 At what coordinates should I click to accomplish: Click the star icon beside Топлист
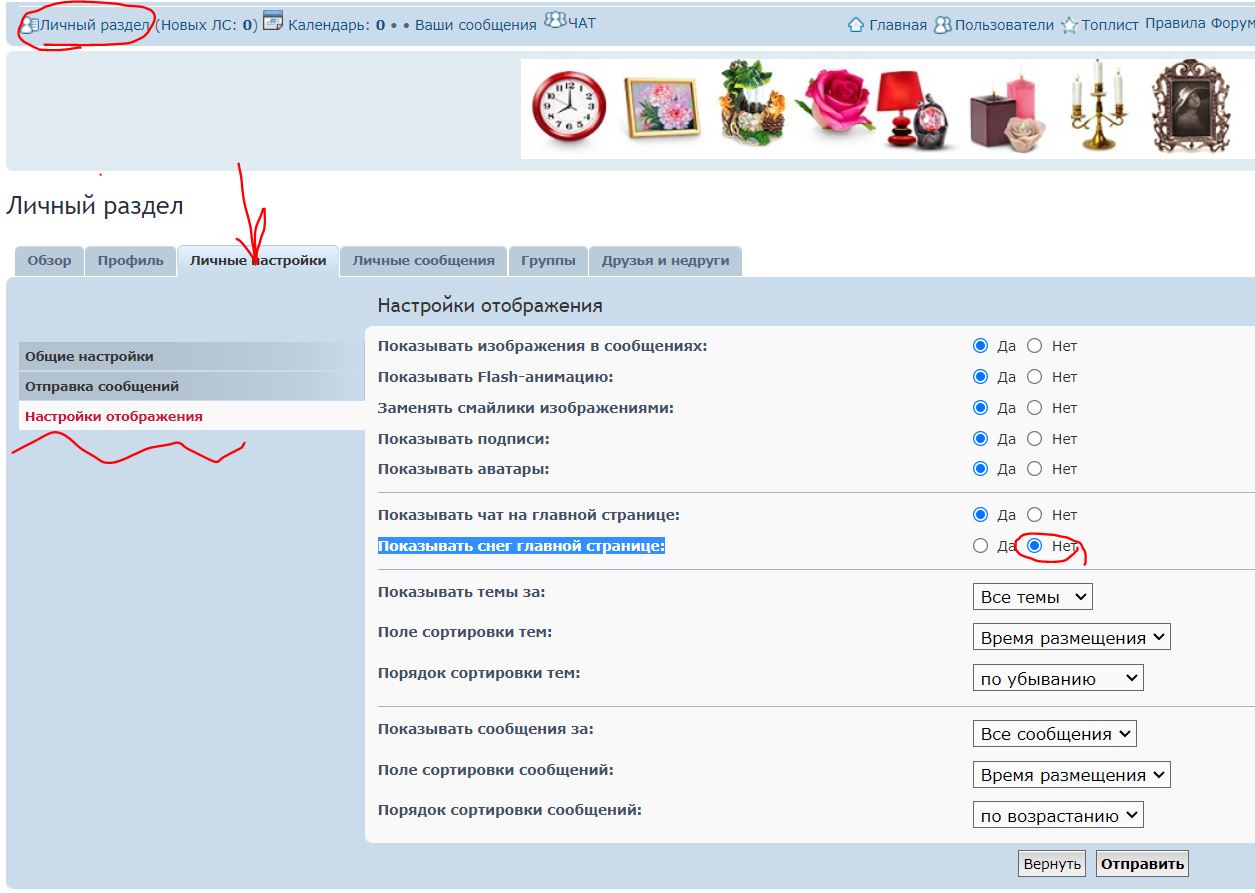(x=1069, y=25)
